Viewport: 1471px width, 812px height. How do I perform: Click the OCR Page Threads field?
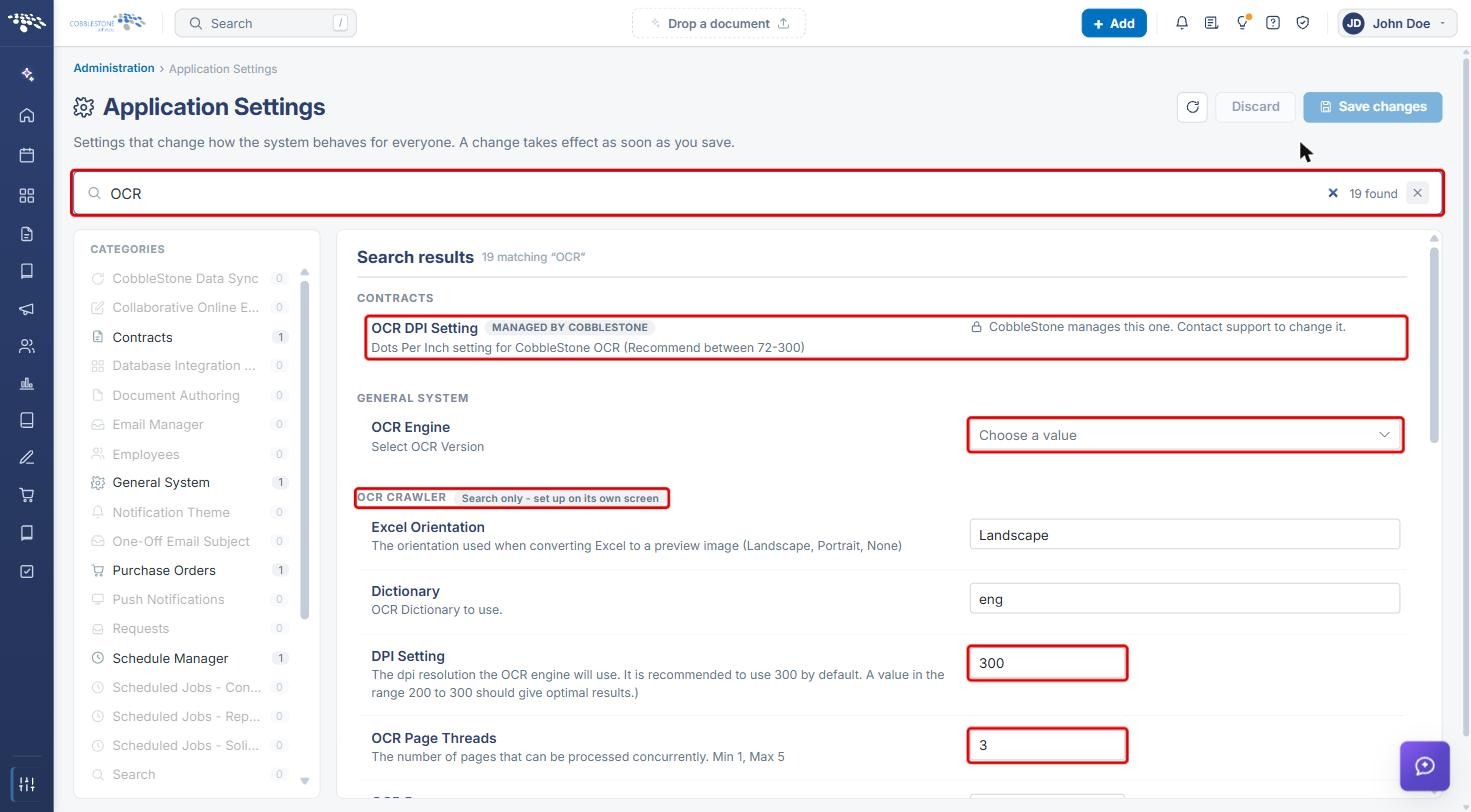tap(1048, 745)
